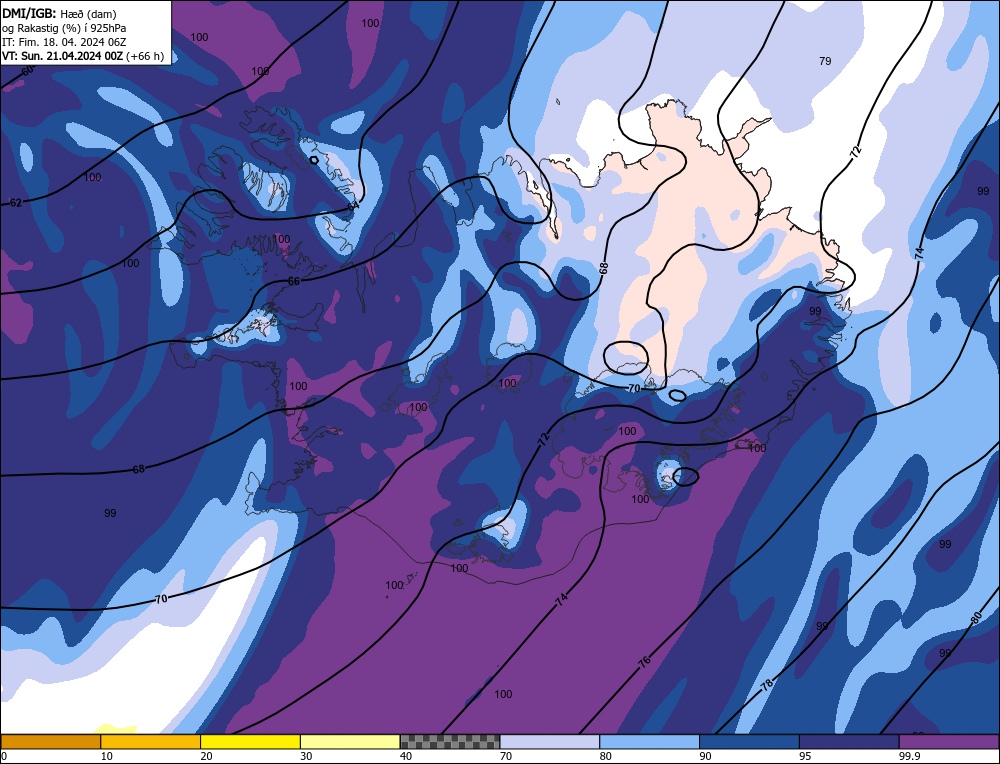Click the purple above-99.9 legend swatch
This screenshot has height=764, width=1000.
[x=949, y=742]
